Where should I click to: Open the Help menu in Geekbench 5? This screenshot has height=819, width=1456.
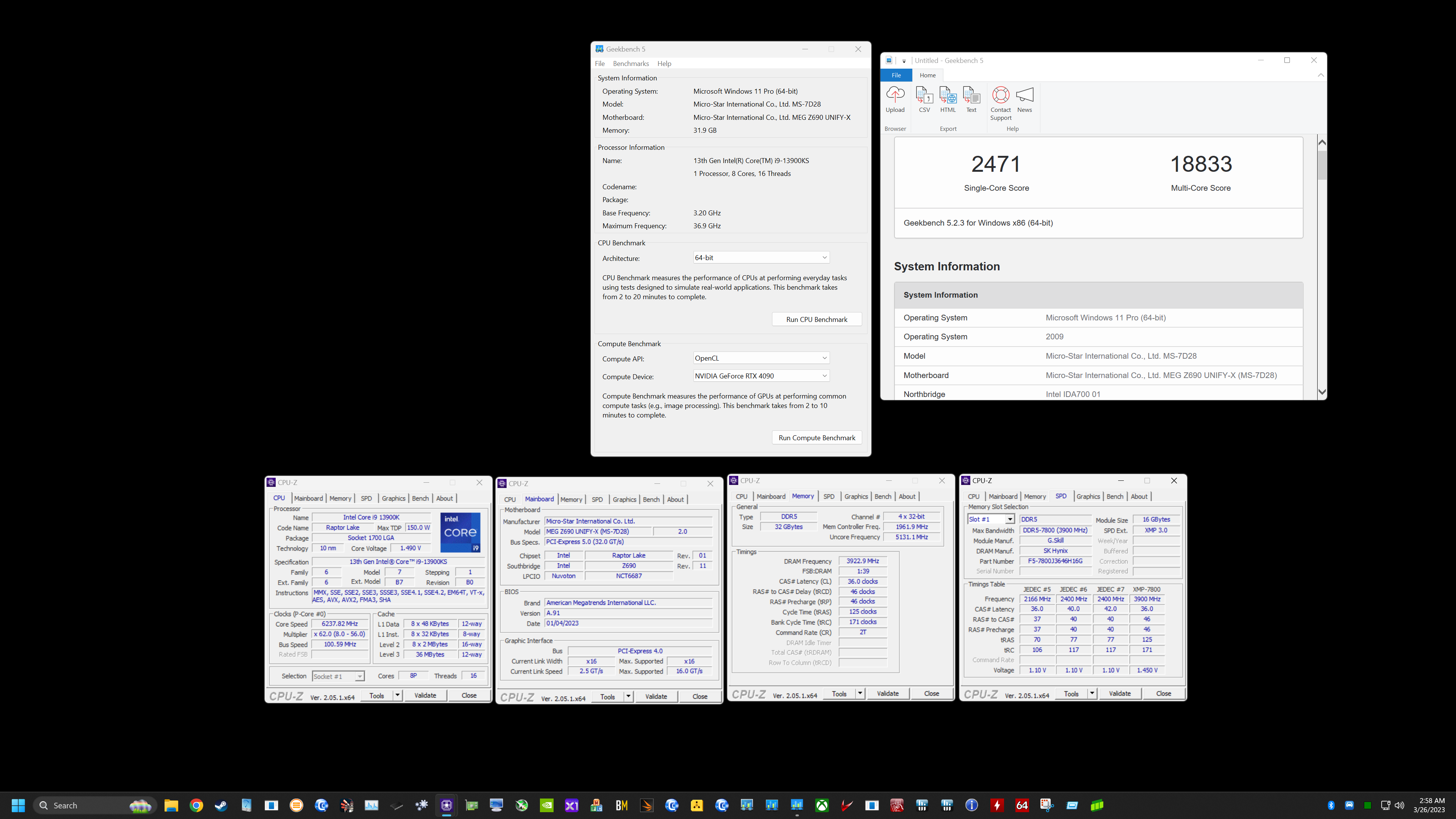pyautogui.click(x=664, y=63)
